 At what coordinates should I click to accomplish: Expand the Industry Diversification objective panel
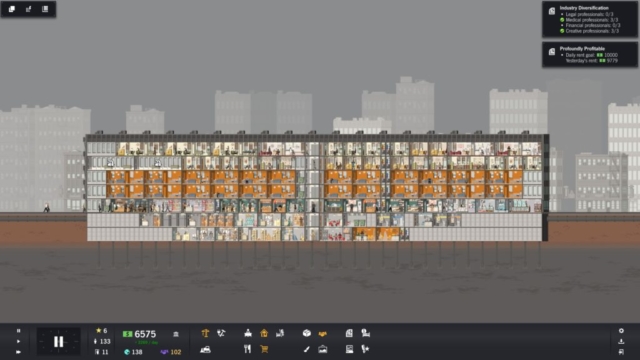coord(590,20)
